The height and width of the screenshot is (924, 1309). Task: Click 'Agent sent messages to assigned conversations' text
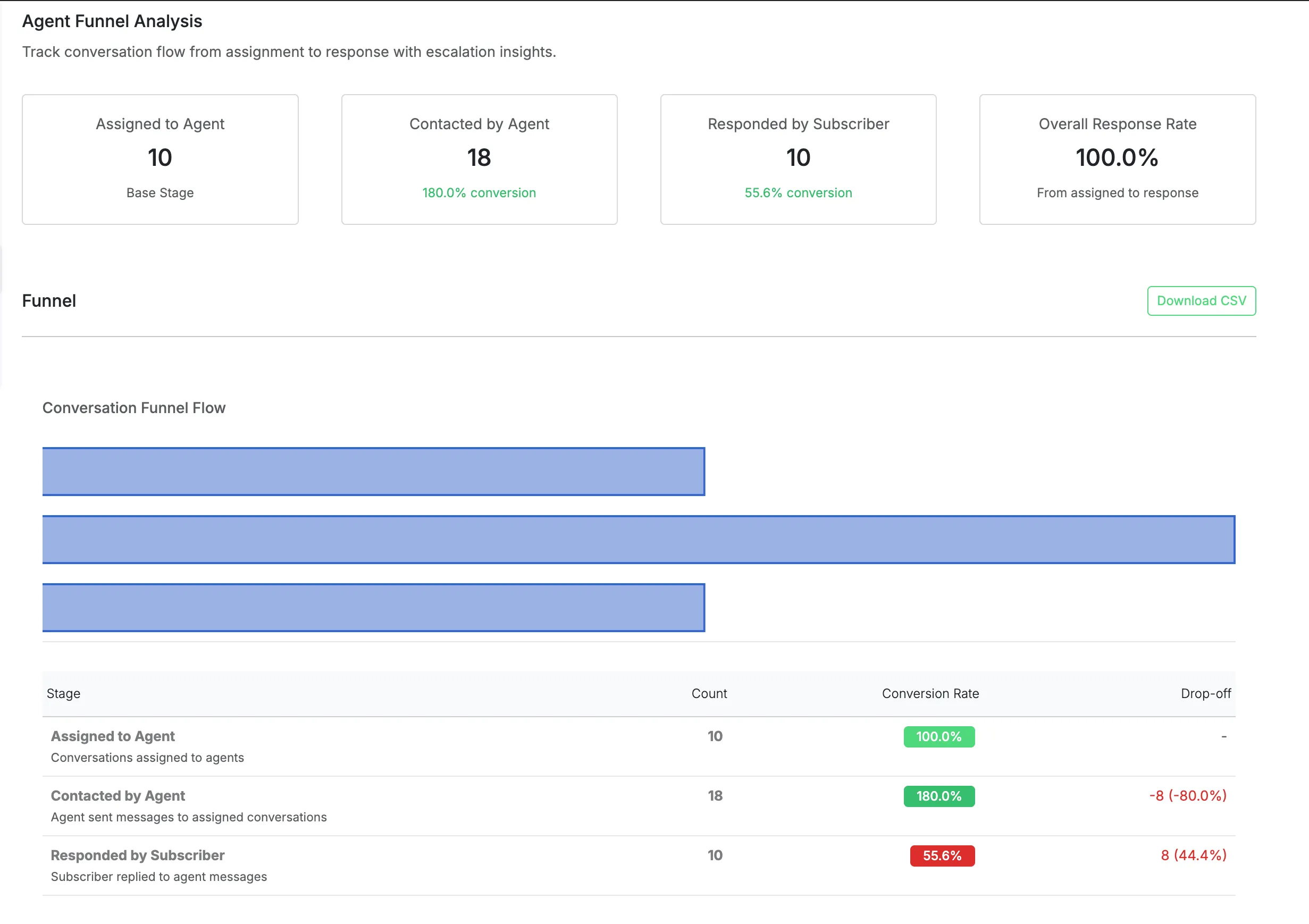[189, 817]
